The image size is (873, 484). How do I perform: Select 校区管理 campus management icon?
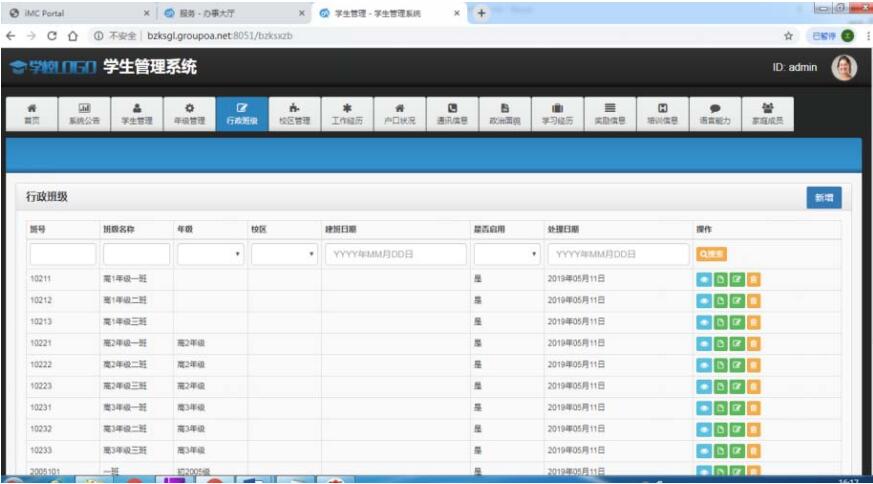[x=294, y=114]
